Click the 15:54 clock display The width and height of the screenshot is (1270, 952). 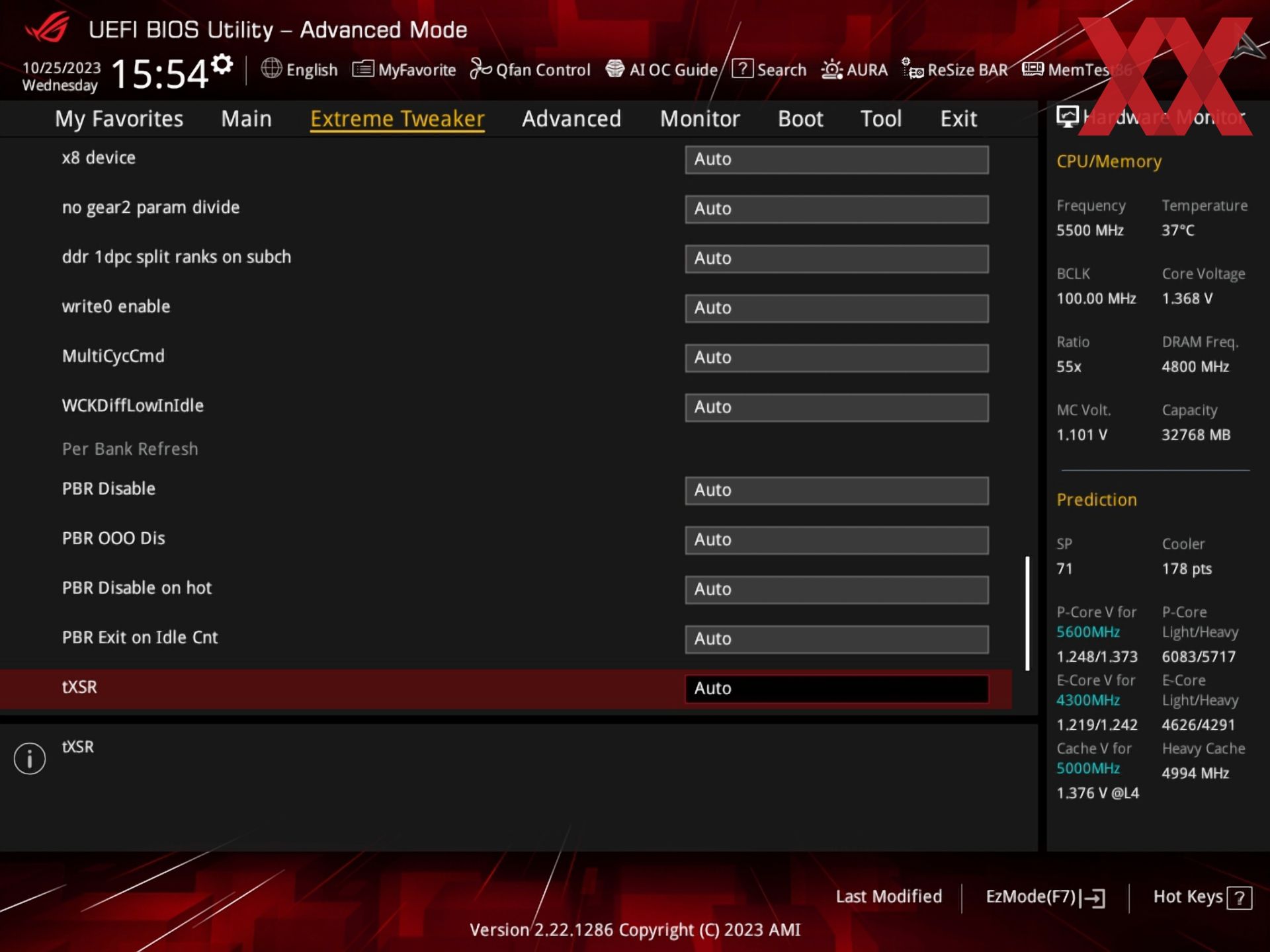pos(159,73)
